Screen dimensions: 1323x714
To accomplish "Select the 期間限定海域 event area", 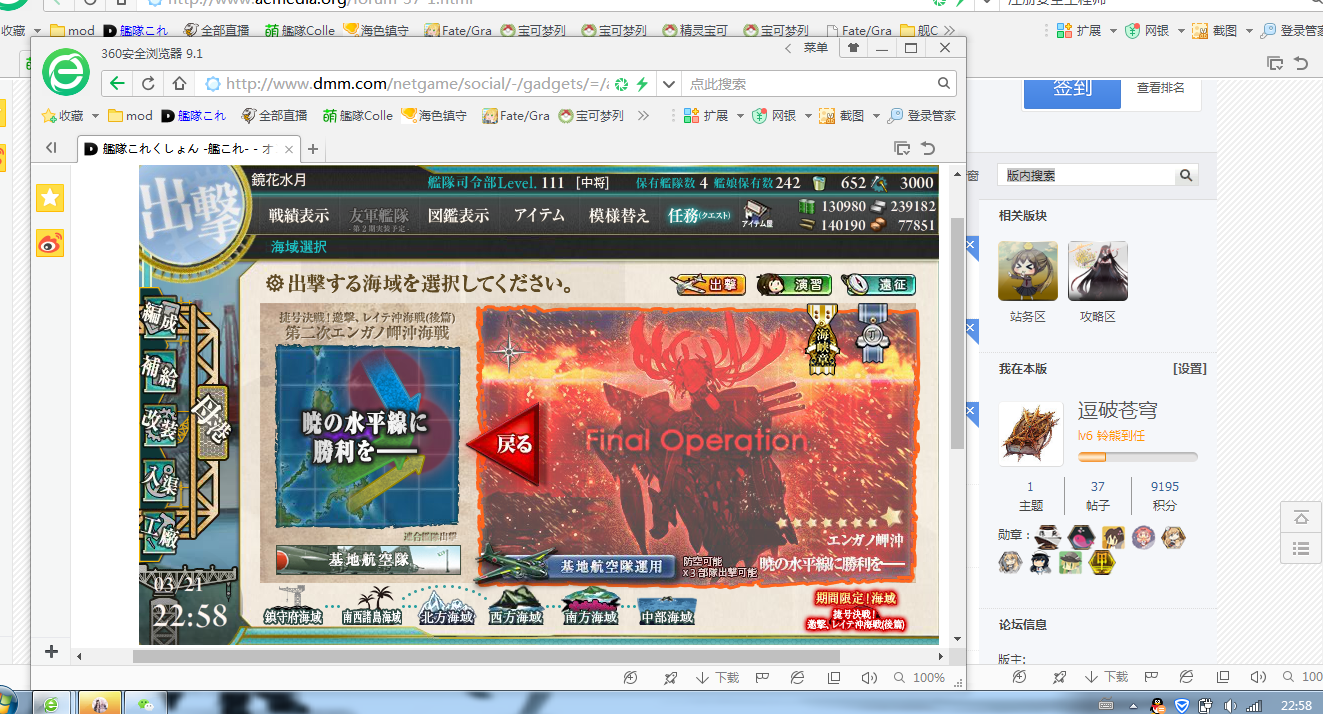I will (x=855, y=611).
